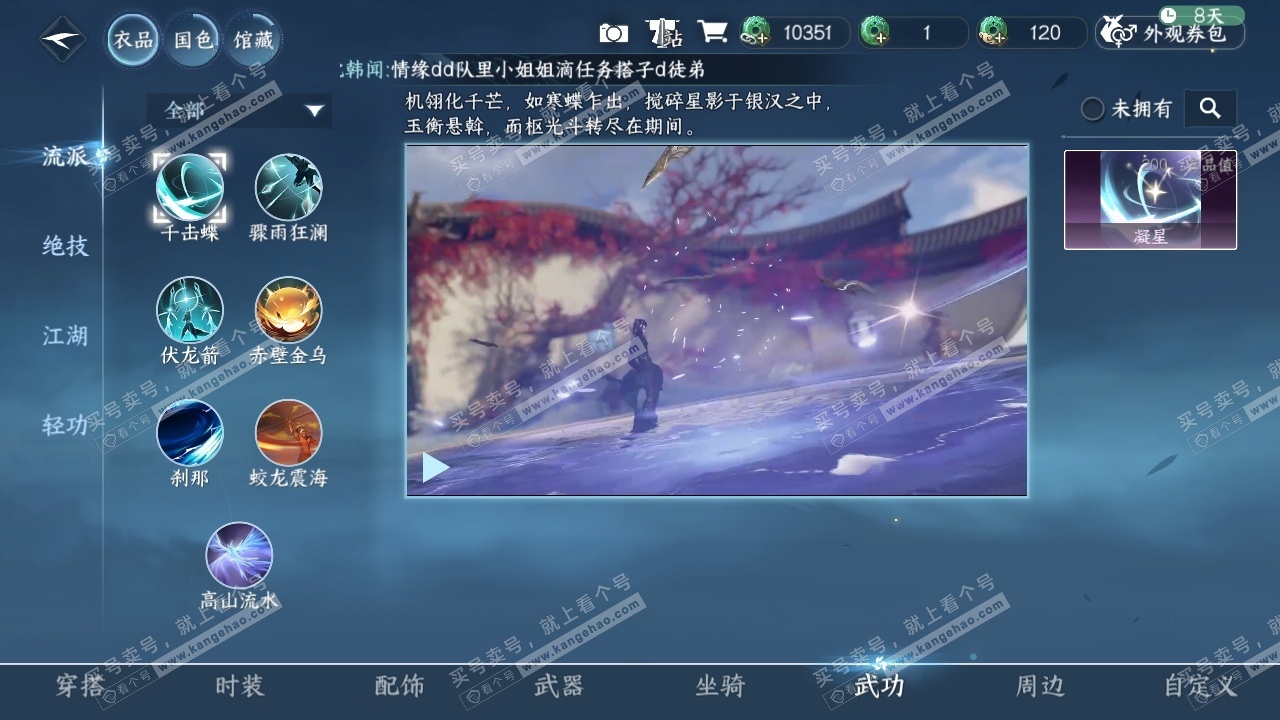Go to the 穿搭 bottom tab
Image resolution: width=1280 pixels, height=720 pixels.
point(80,686)
